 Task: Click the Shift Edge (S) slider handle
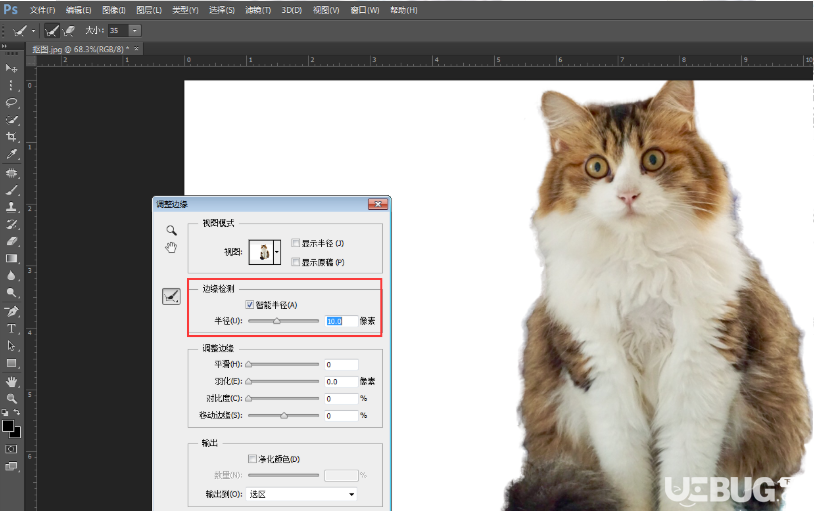pyautogui.click(x=284, y=416)
